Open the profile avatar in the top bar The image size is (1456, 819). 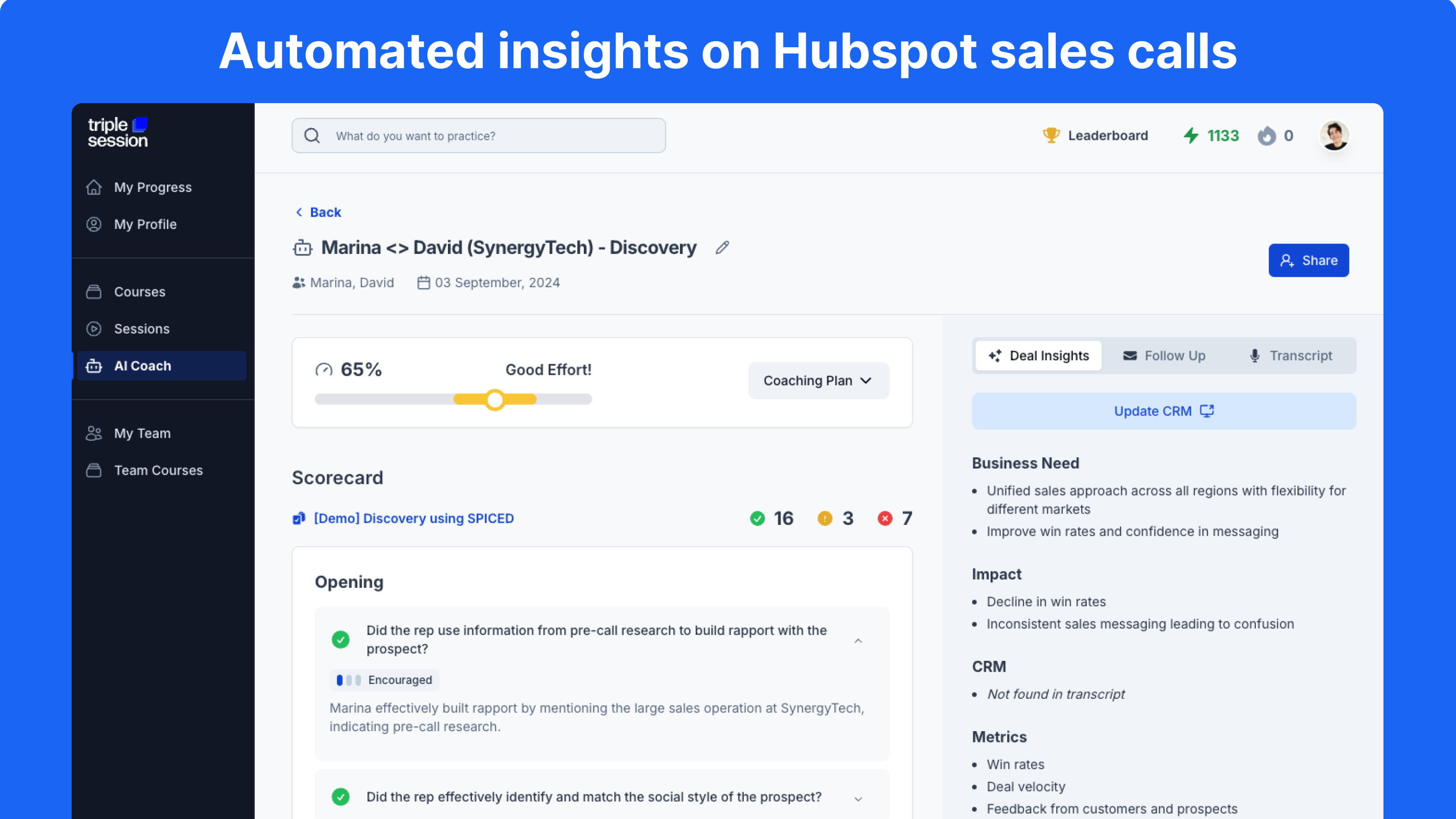point(1335,135)
